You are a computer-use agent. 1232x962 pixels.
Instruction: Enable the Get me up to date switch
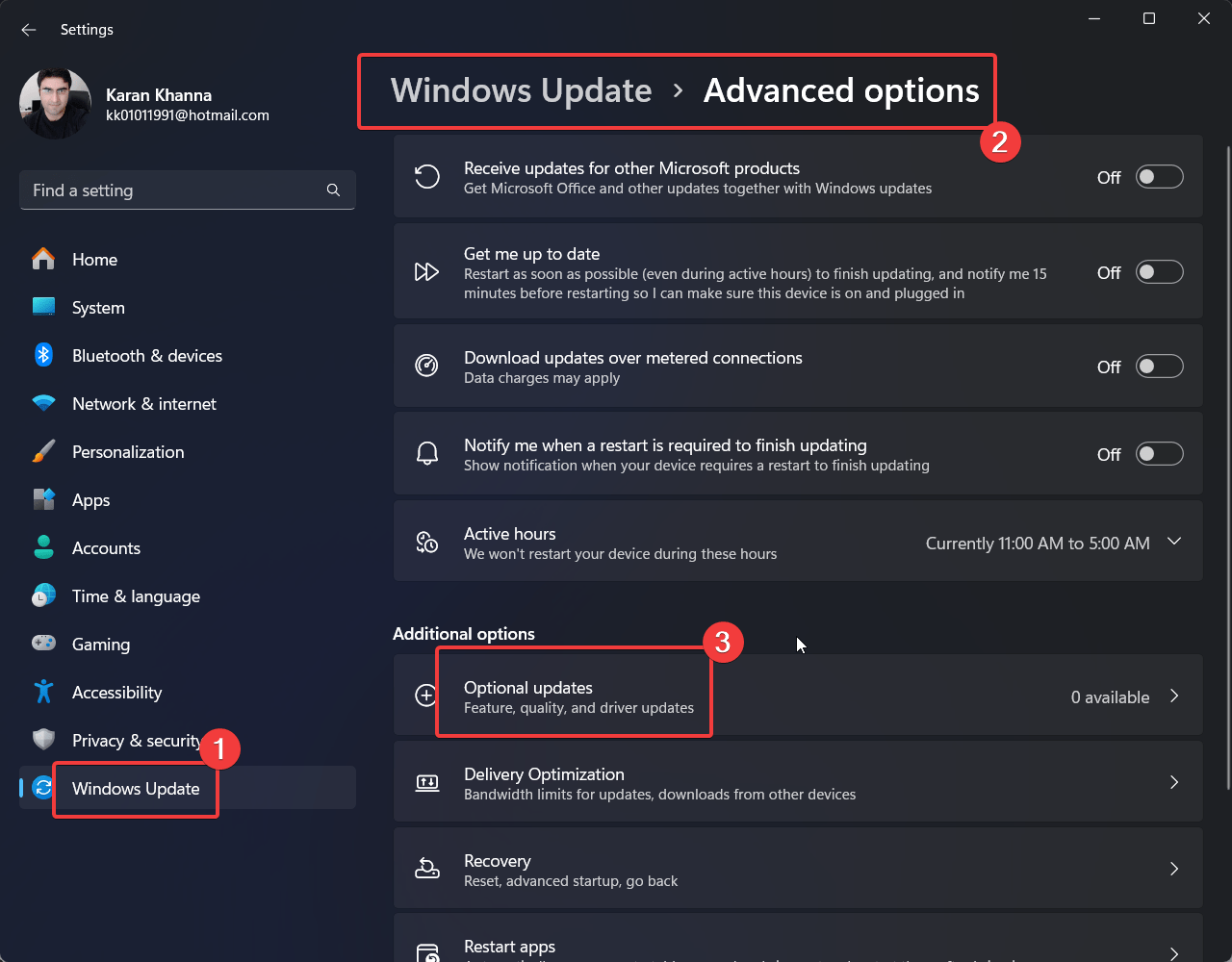1159,272
